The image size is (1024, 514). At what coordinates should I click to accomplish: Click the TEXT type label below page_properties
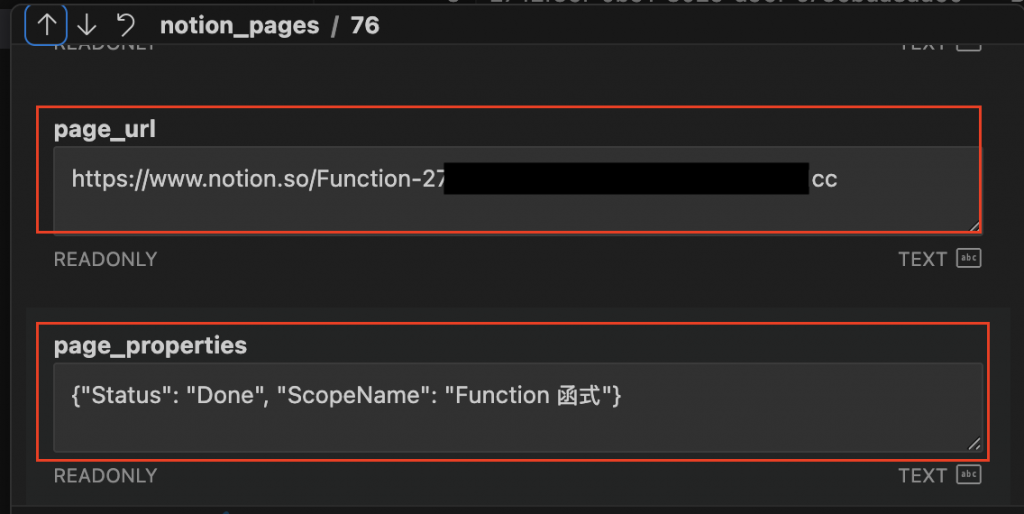[x=922, y=475]
